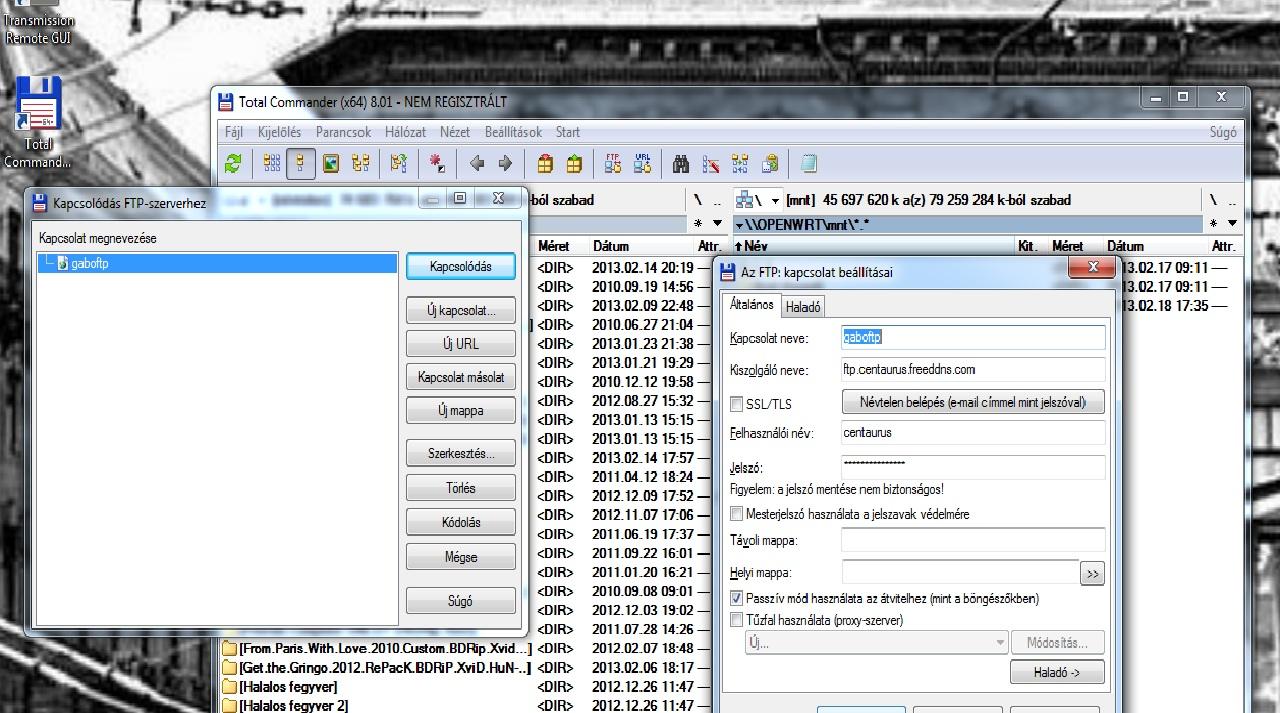Click the green refresh toolbar icon
1280x713 pixels.
(233, 163)
